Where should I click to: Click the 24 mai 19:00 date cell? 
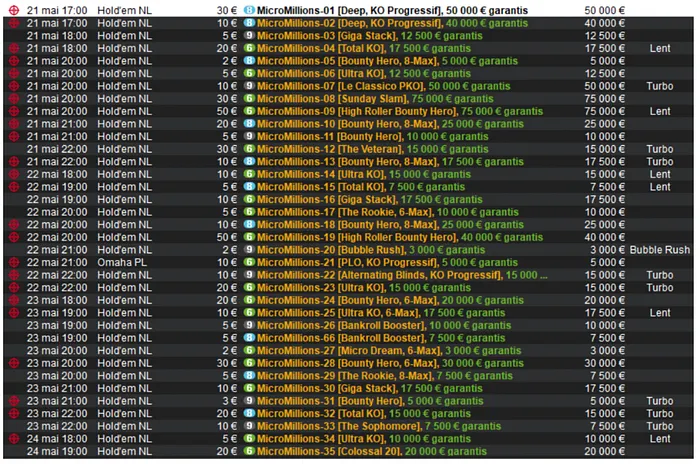coord(57,451)
